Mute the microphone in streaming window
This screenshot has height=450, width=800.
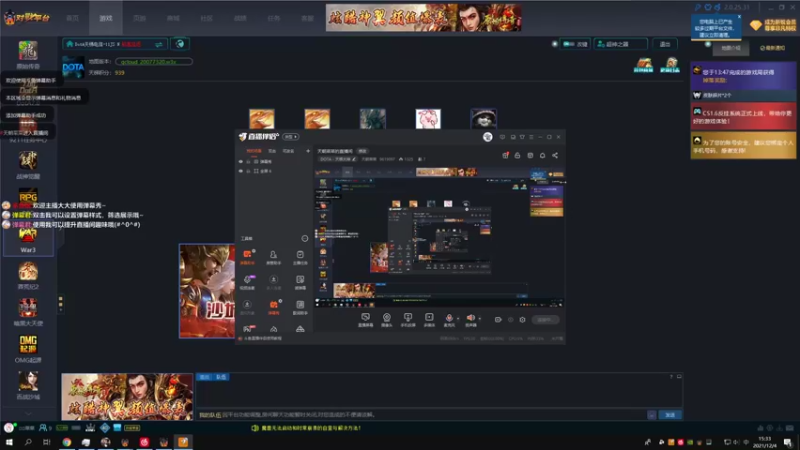click(449, 319)
